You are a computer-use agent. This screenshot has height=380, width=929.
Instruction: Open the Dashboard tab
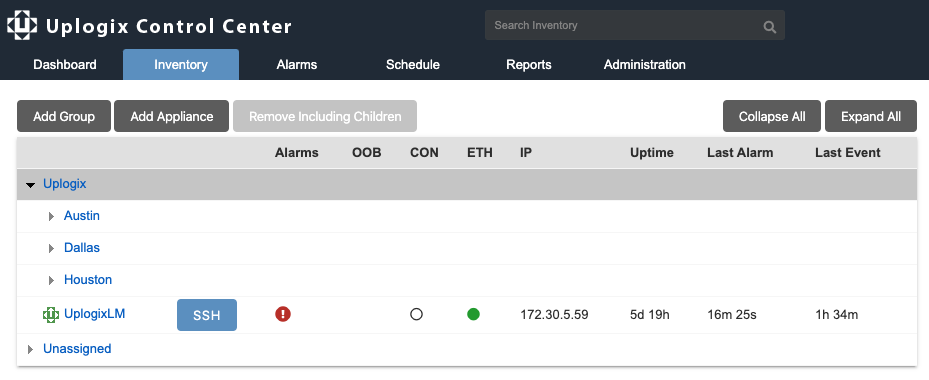point(65,65)
